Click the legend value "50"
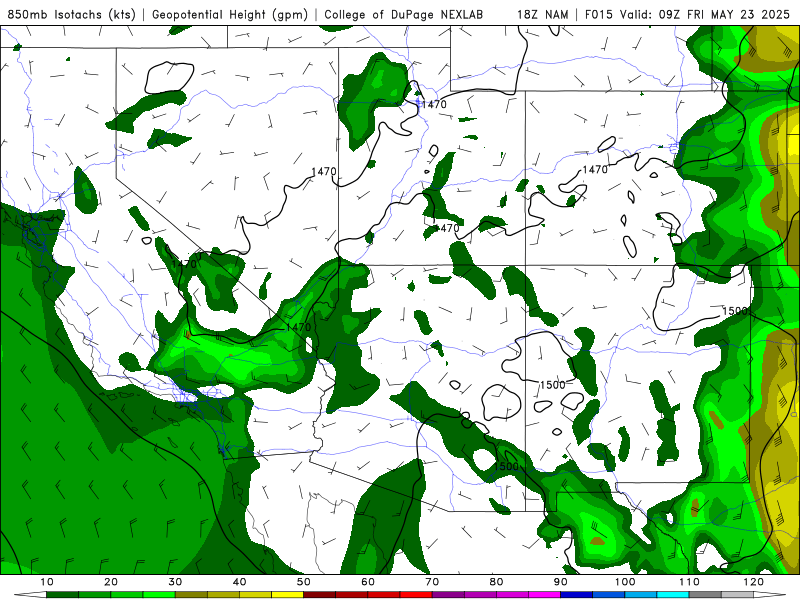 tap(304, 582)
